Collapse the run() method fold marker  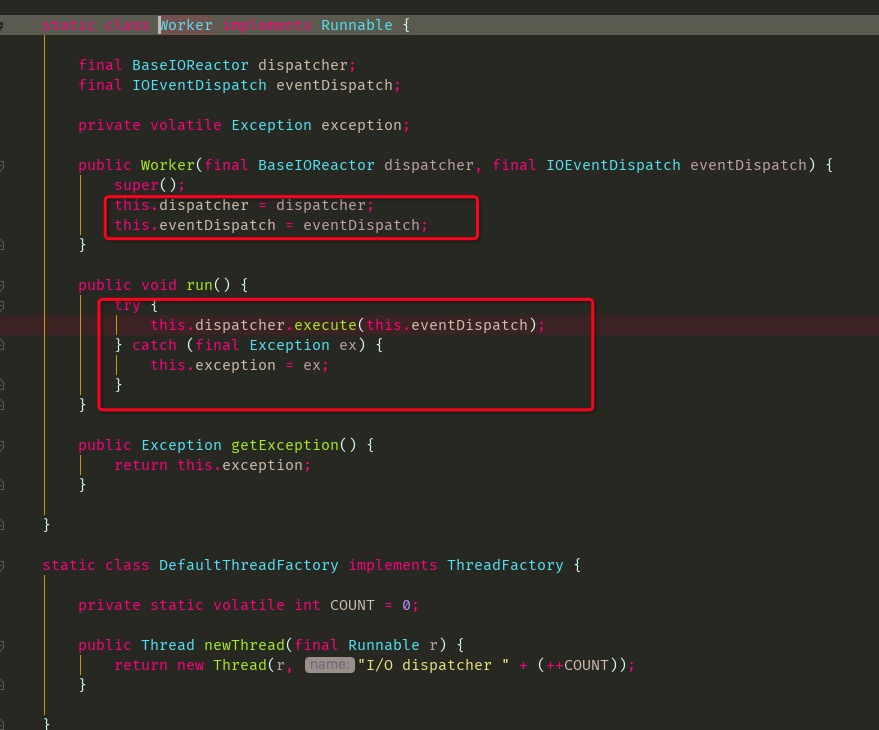2,286
